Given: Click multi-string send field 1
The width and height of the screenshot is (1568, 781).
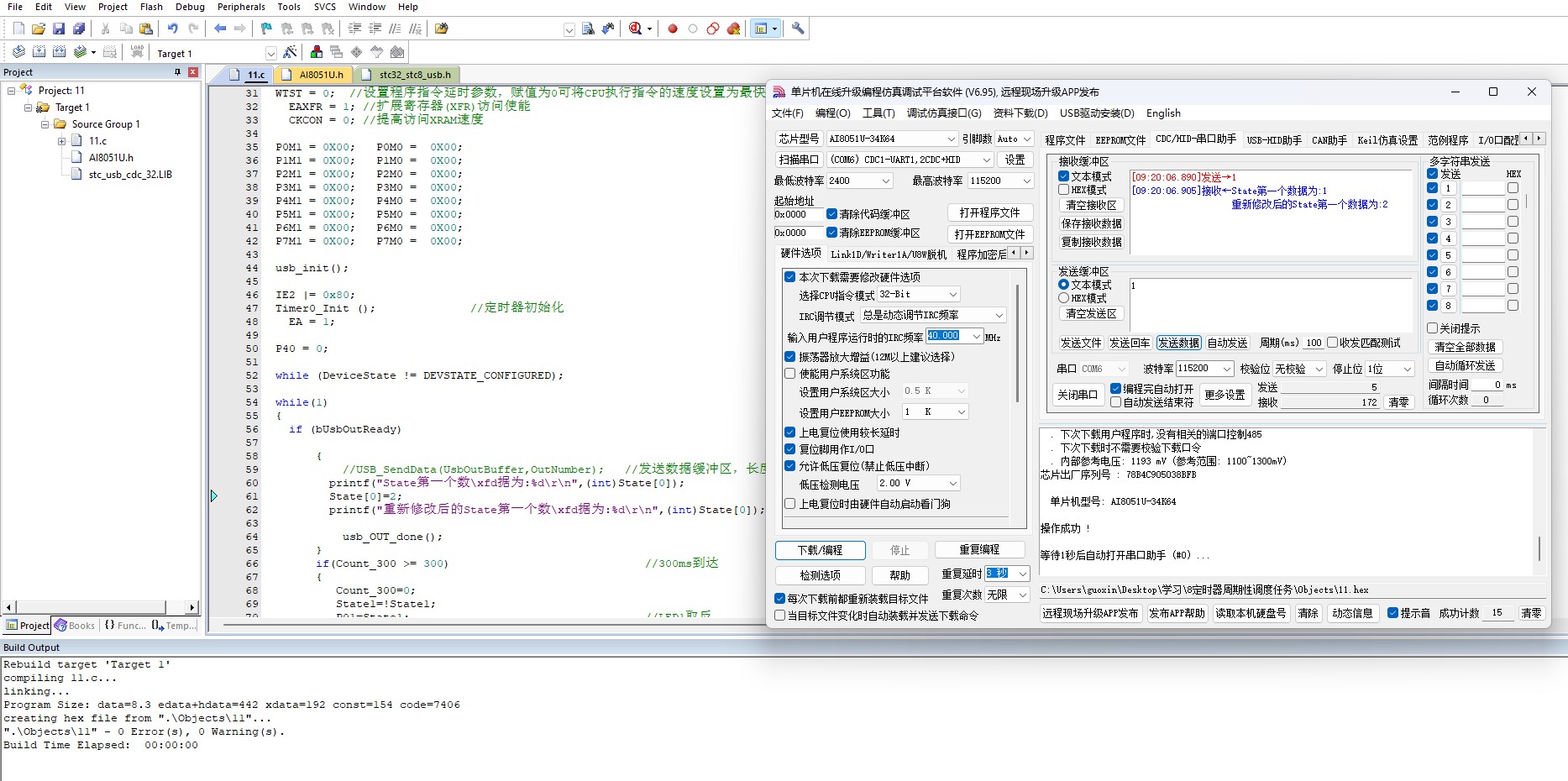Looking at the screenshot, I should [x=1483, y=188].
